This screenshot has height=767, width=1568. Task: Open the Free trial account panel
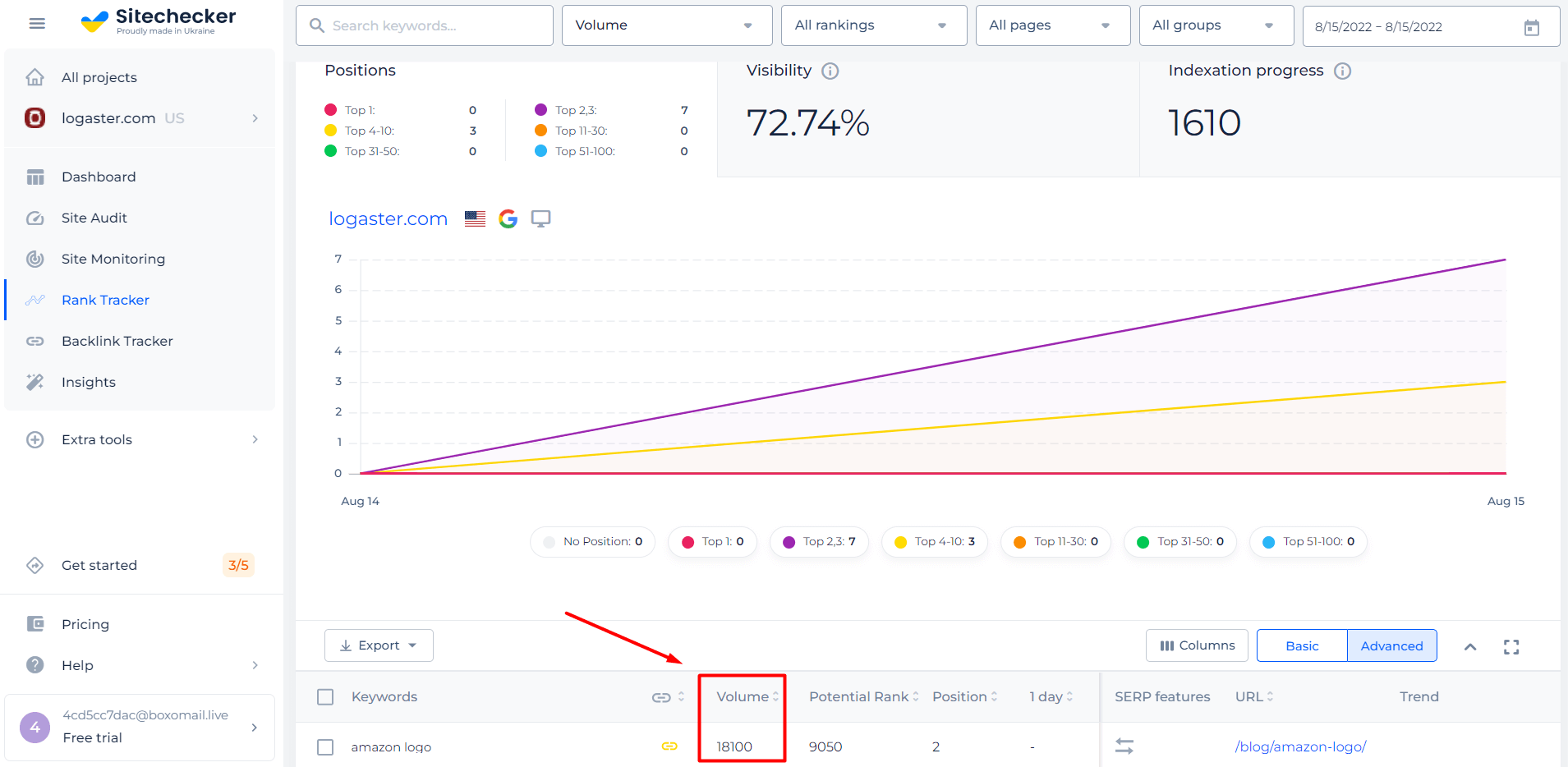coord(140,727)
